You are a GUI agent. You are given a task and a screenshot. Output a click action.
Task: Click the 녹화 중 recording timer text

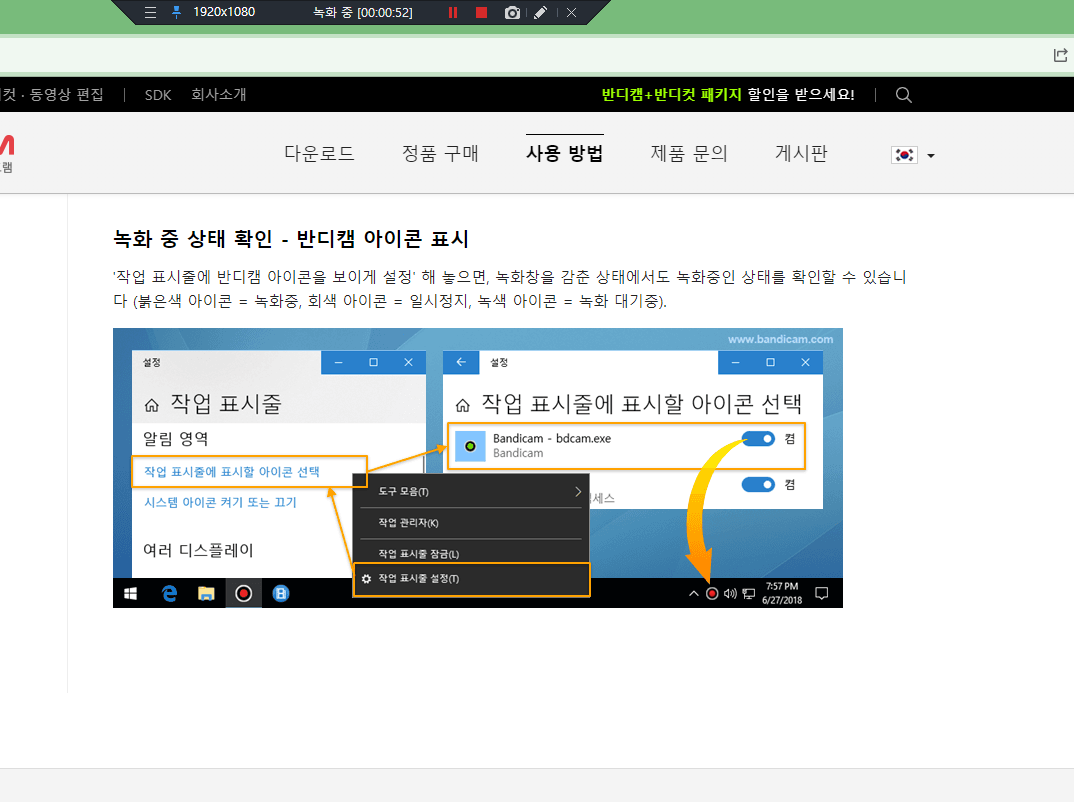(362, 12)
